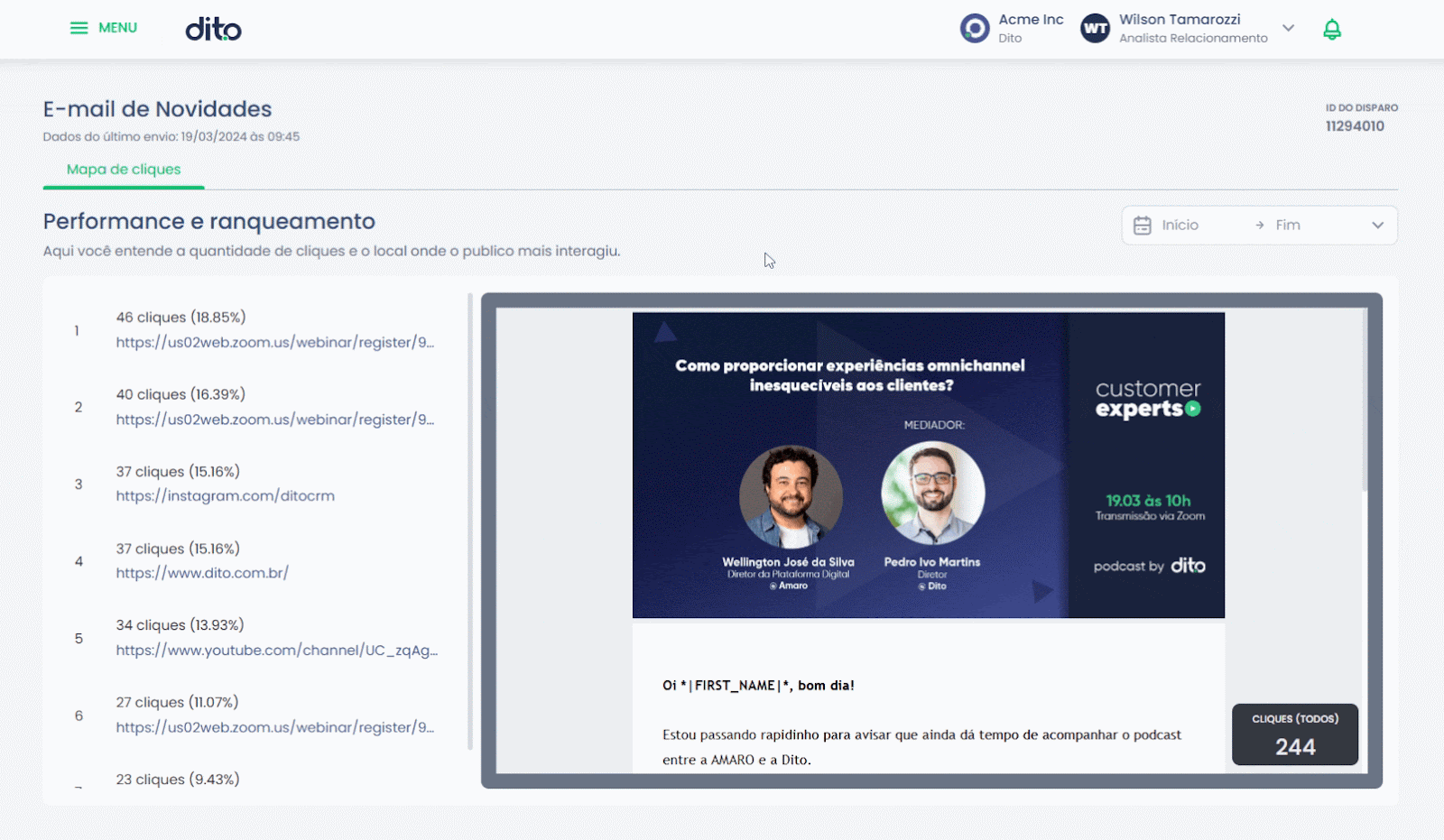
Task: Click the text '34 cliques (13.93%)'
Action: [x=180, y=625]
